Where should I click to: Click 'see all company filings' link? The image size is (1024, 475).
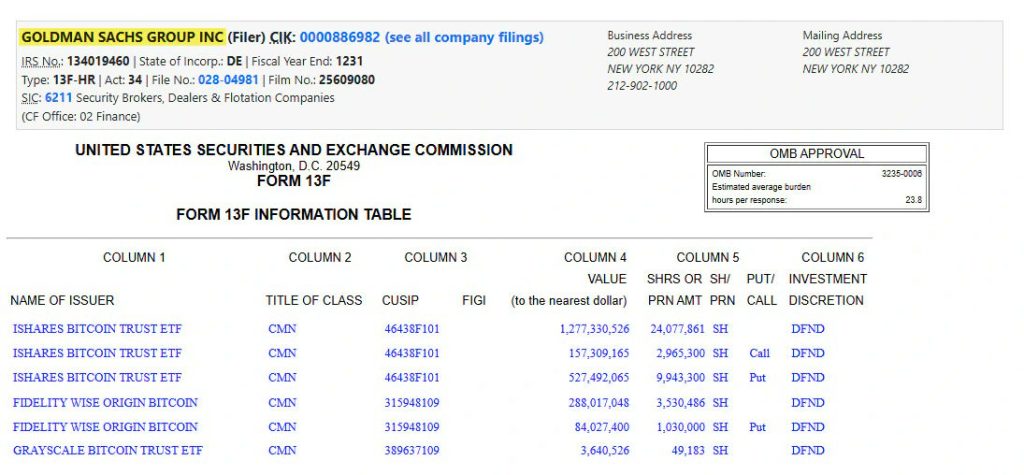pyautogui.click(x=464, y=37)
